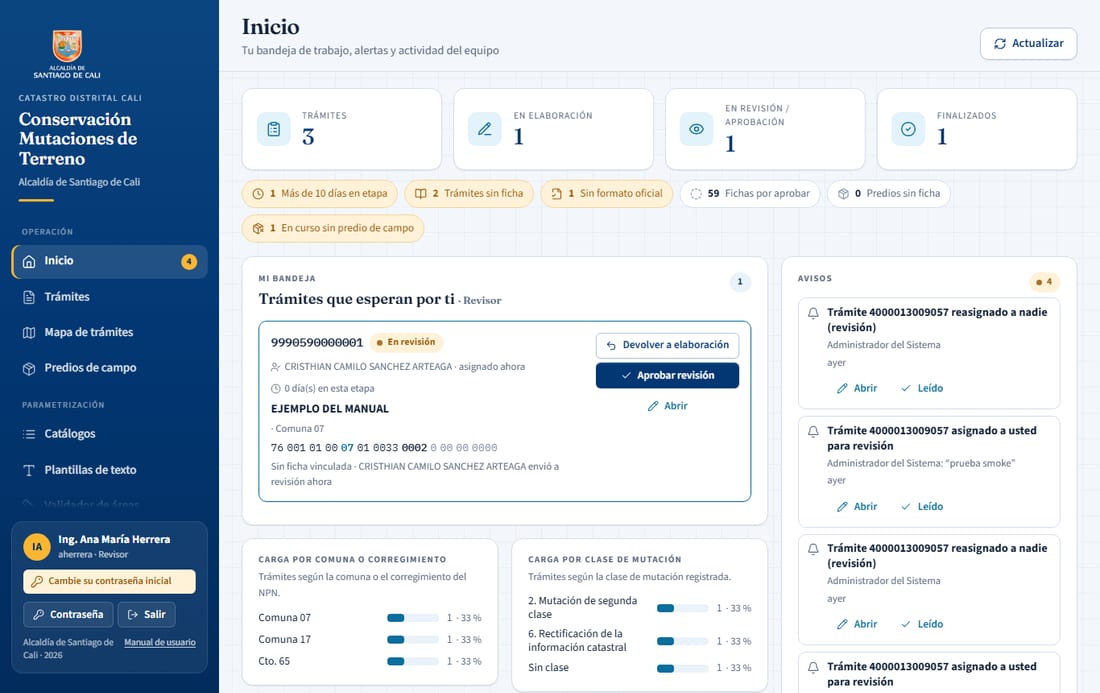1100x693 pixels.
Task: Click the T icon beside Plantillas de texto
Action: pyautogui.click(x=29, y=471)
